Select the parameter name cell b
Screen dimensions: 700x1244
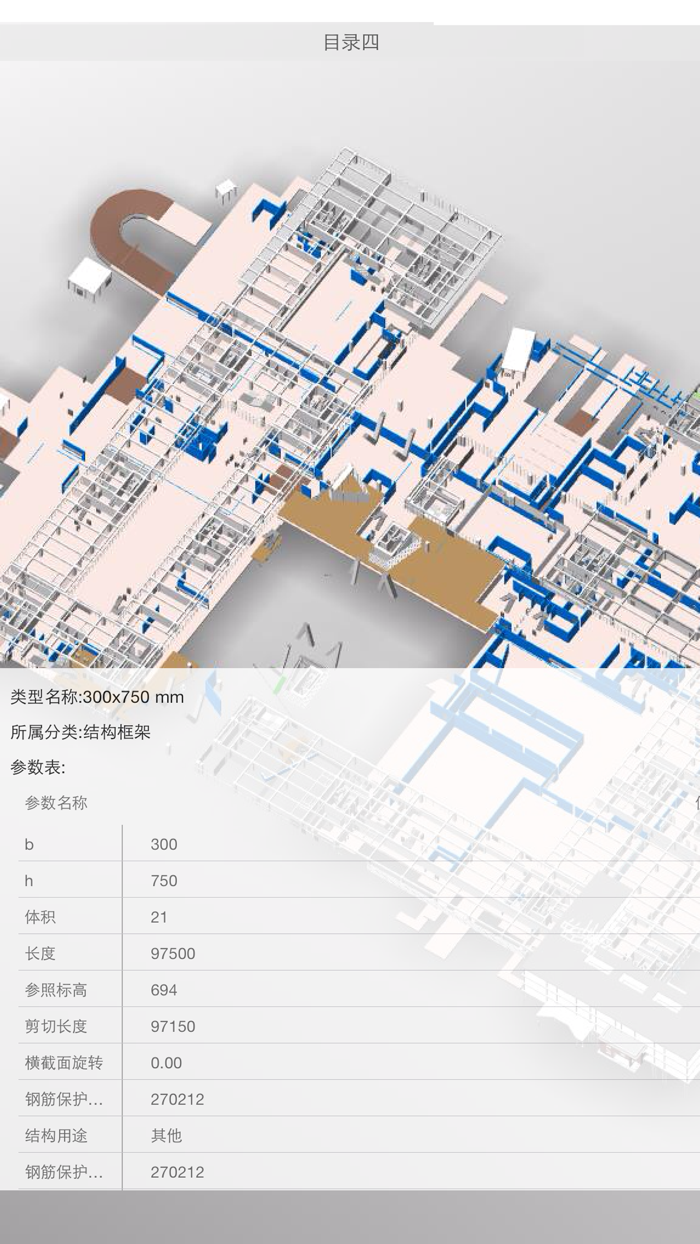click(x=29, y=844)
